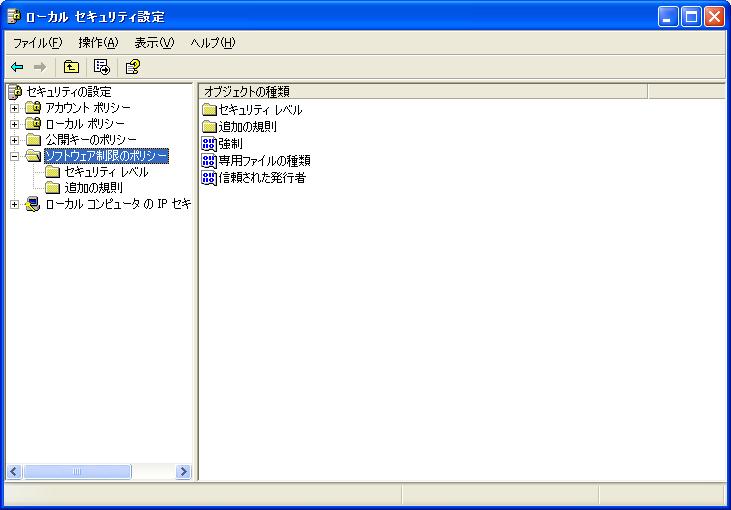Select 追加の規則 label in tree
Screen dimensions: 731x510
pyautogui.click(x=94, y=188)
